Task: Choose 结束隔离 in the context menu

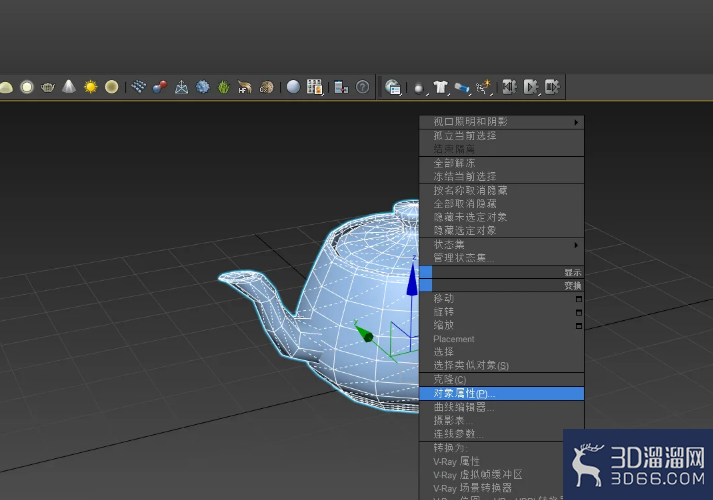Action: [502, 149]
